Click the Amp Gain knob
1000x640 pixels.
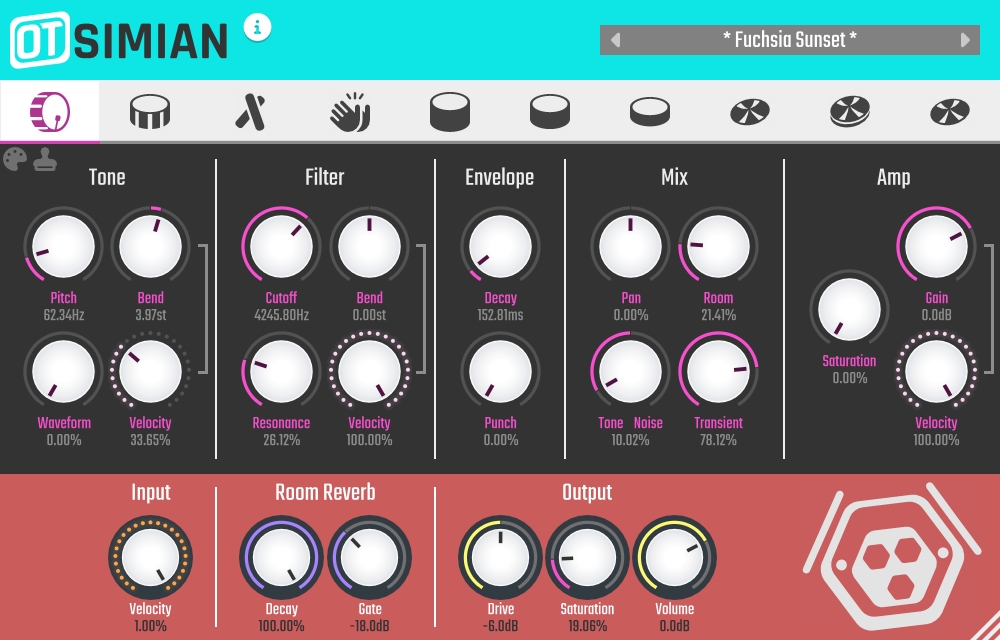click(x=936, y=247)
